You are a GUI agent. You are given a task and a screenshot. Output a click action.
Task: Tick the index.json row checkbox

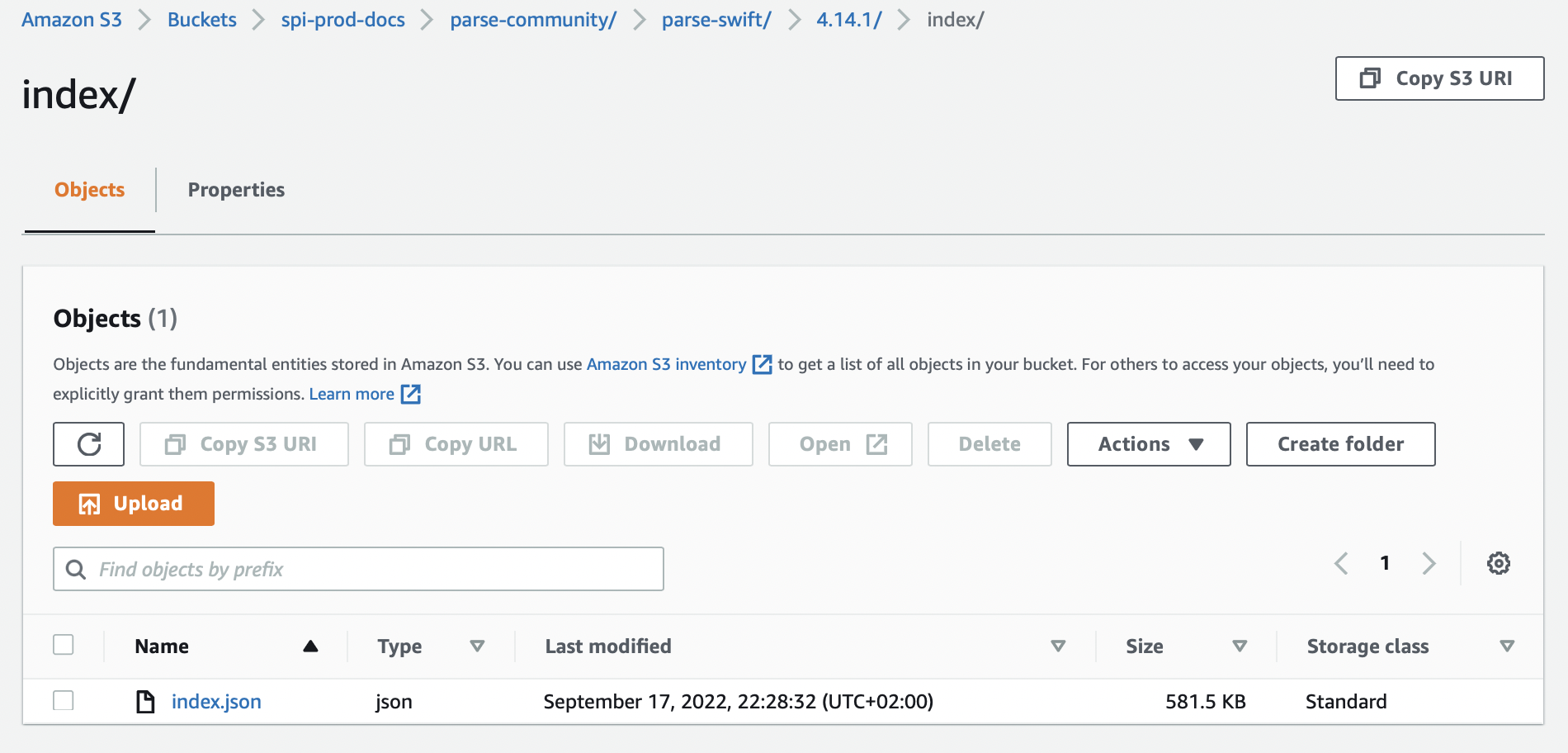[x=64, y=700]
